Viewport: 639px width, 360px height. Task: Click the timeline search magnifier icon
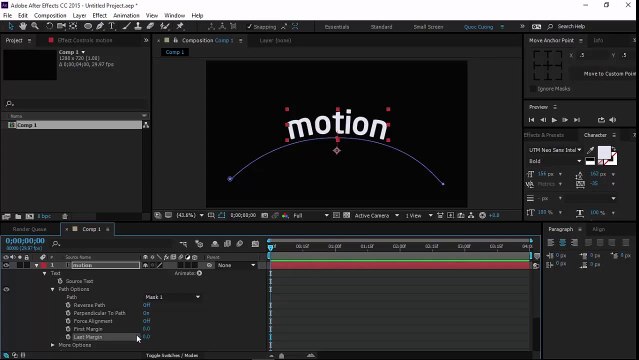pyautogui.click(x=56, y=244)
